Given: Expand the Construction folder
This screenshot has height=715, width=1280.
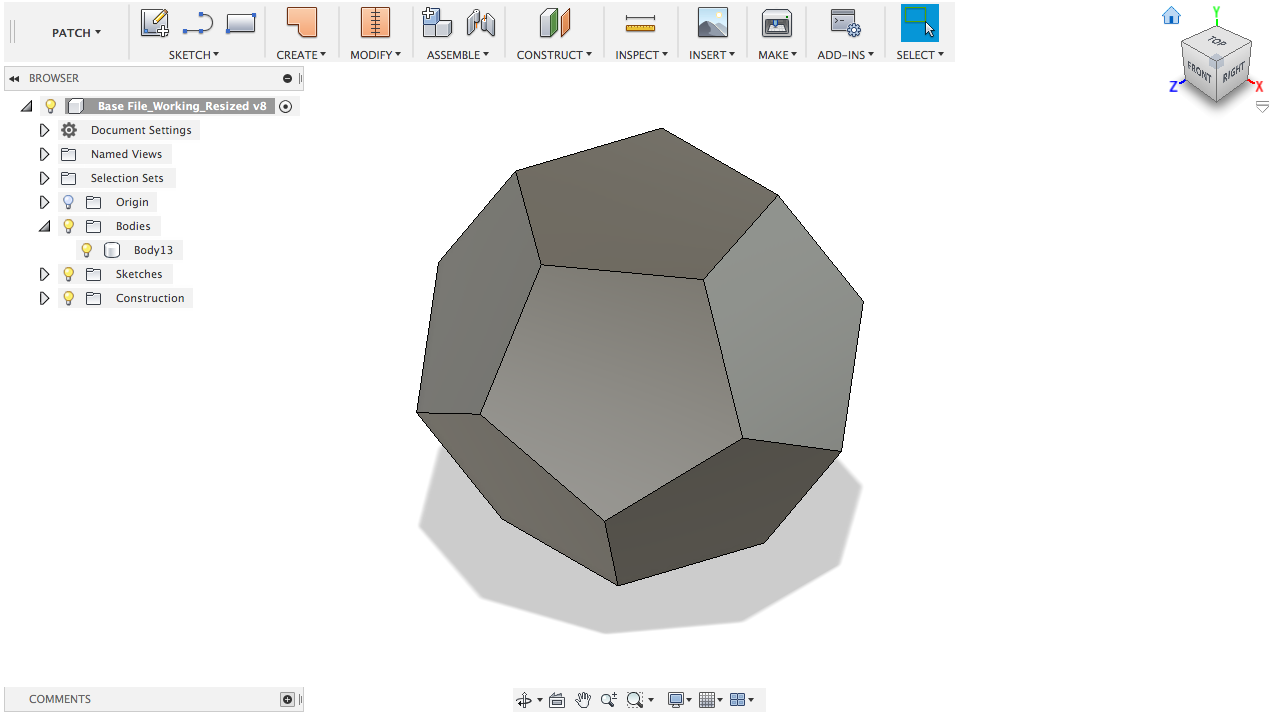Looking at the screenshot, I should (x=44, y=298).
